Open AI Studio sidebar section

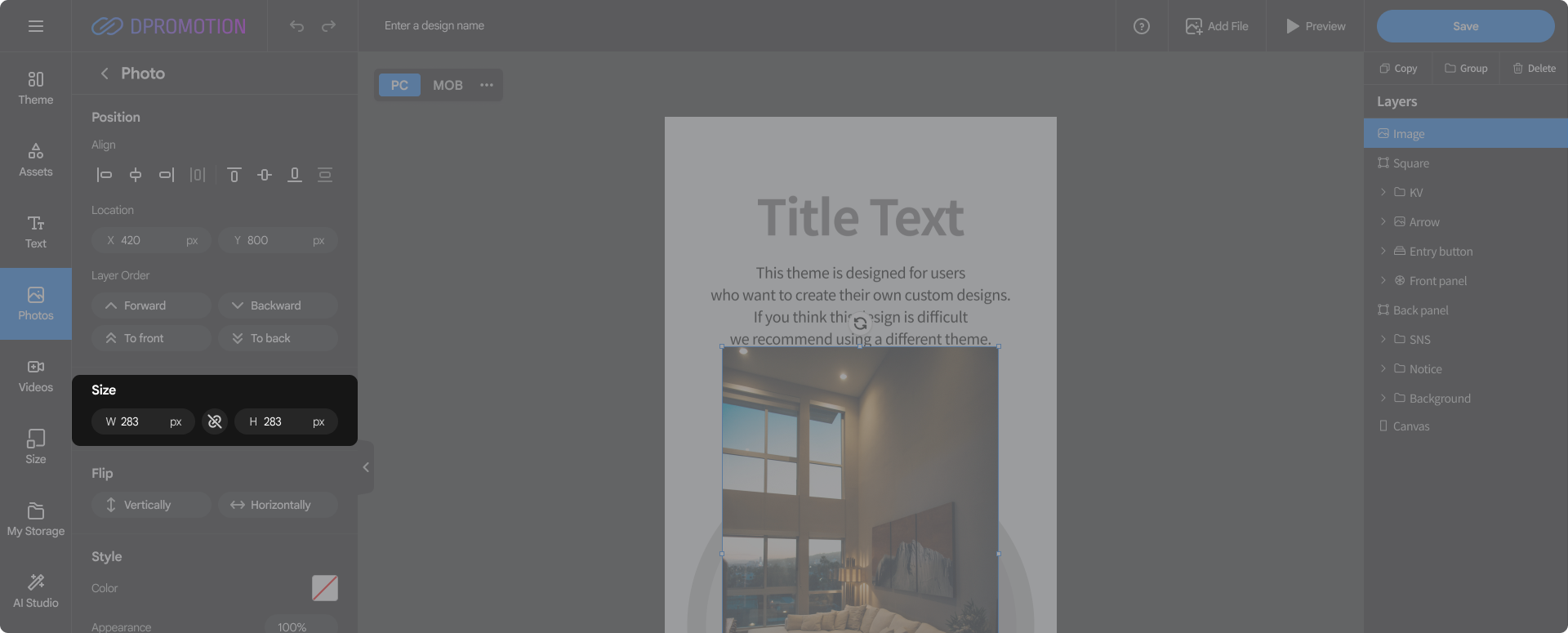click(36, 591)
